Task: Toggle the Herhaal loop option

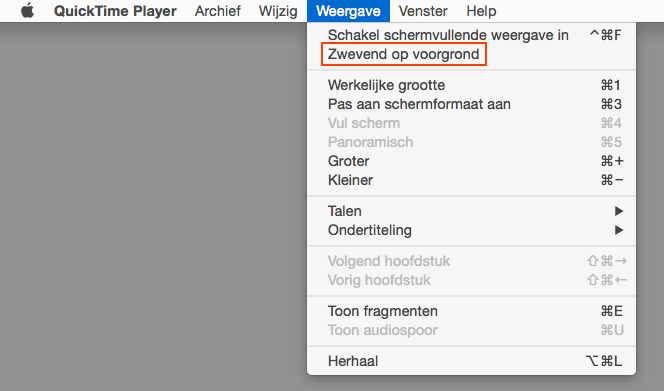Action: 471,361
